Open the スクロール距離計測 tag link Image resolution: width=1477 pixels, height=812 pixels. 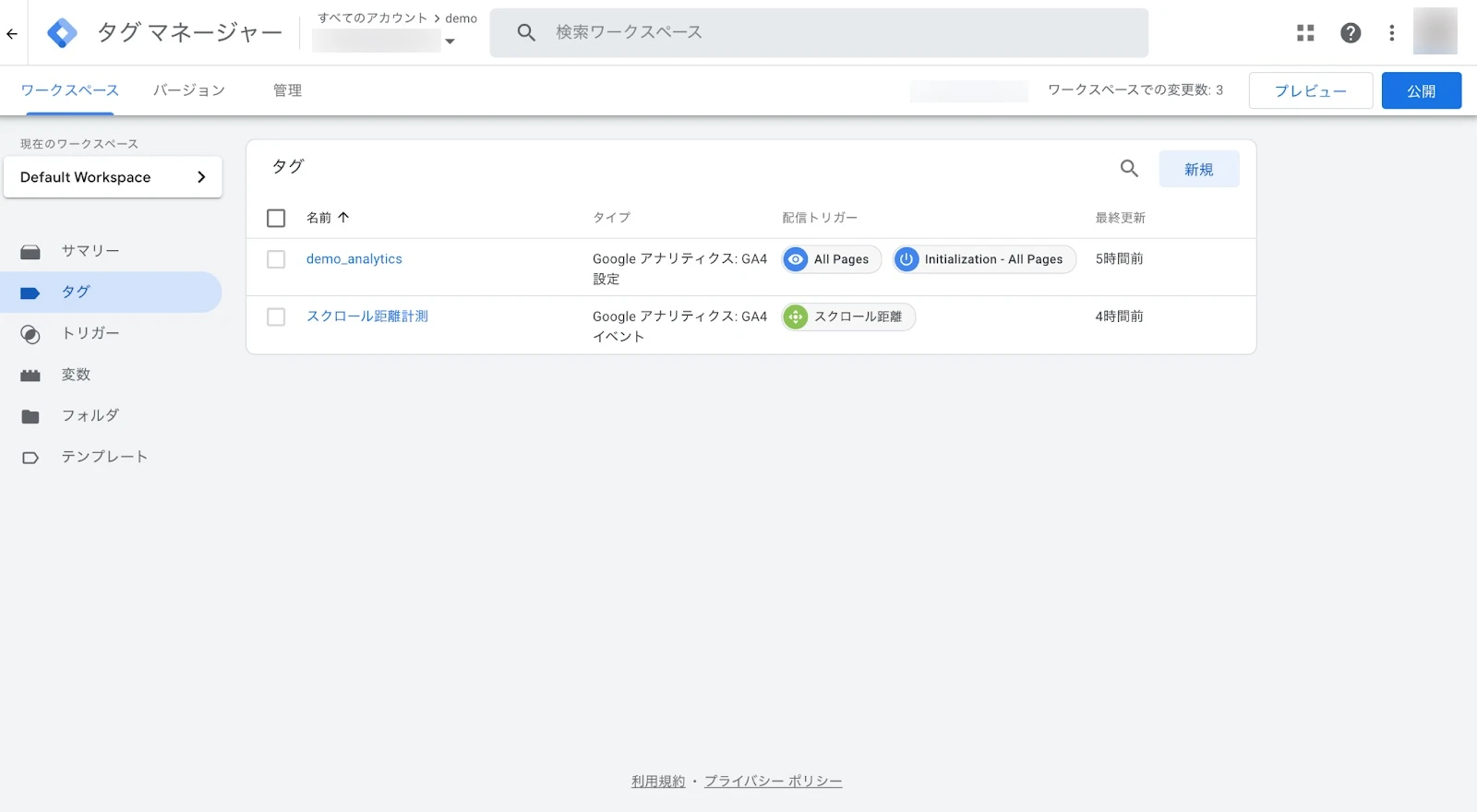click(x=367, y=316)
